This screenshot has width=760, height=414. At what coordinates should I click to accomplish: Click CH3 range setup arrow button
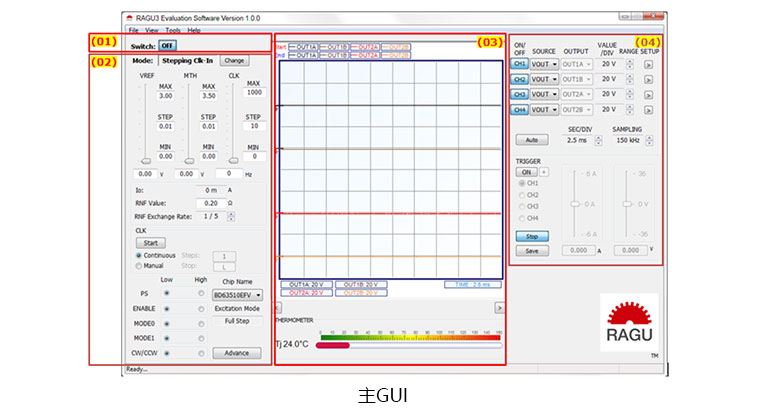coord(648,94)
